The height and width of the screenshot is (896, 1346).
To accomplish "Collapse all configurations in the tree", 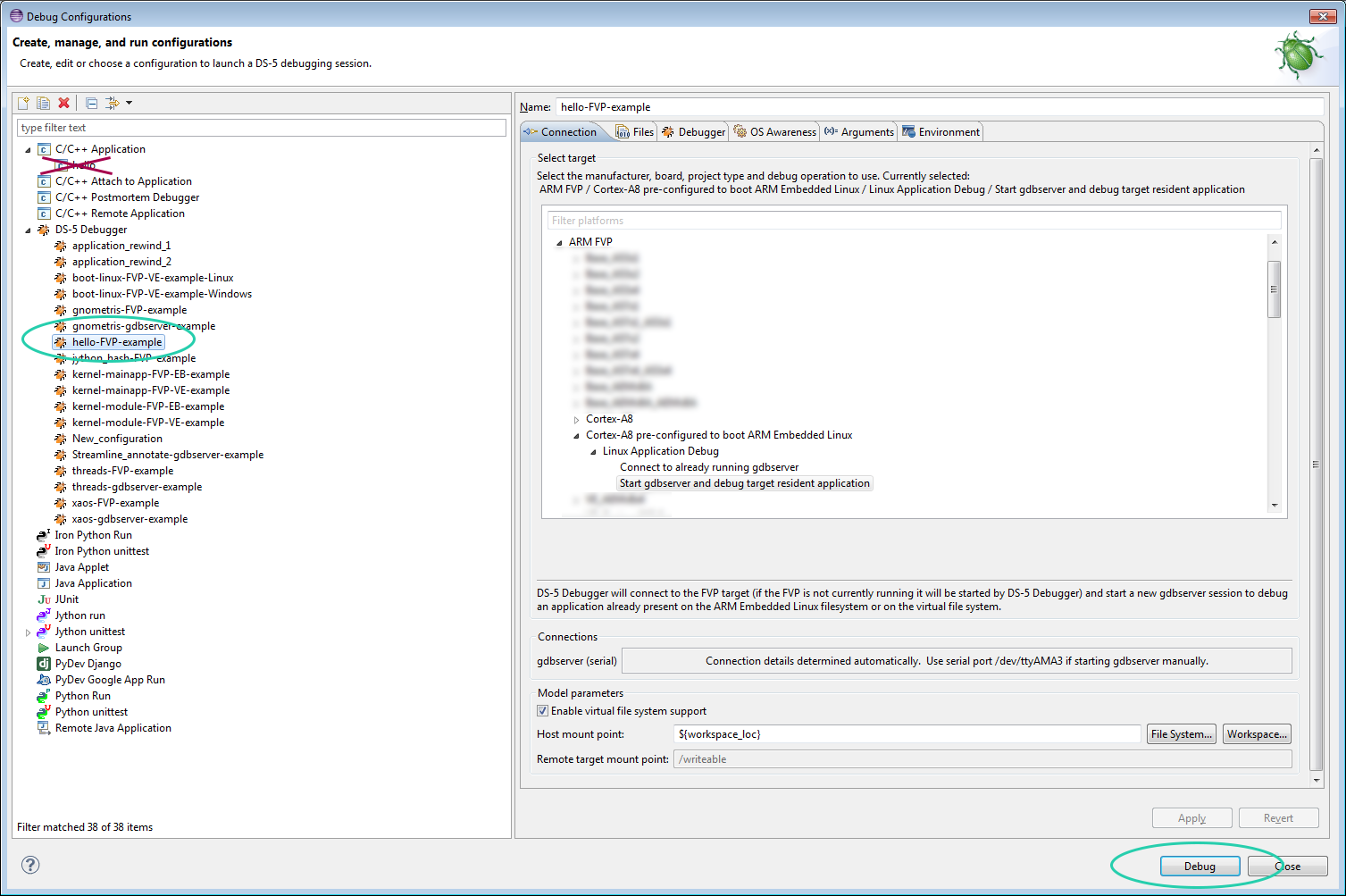I will coord(91,103).
